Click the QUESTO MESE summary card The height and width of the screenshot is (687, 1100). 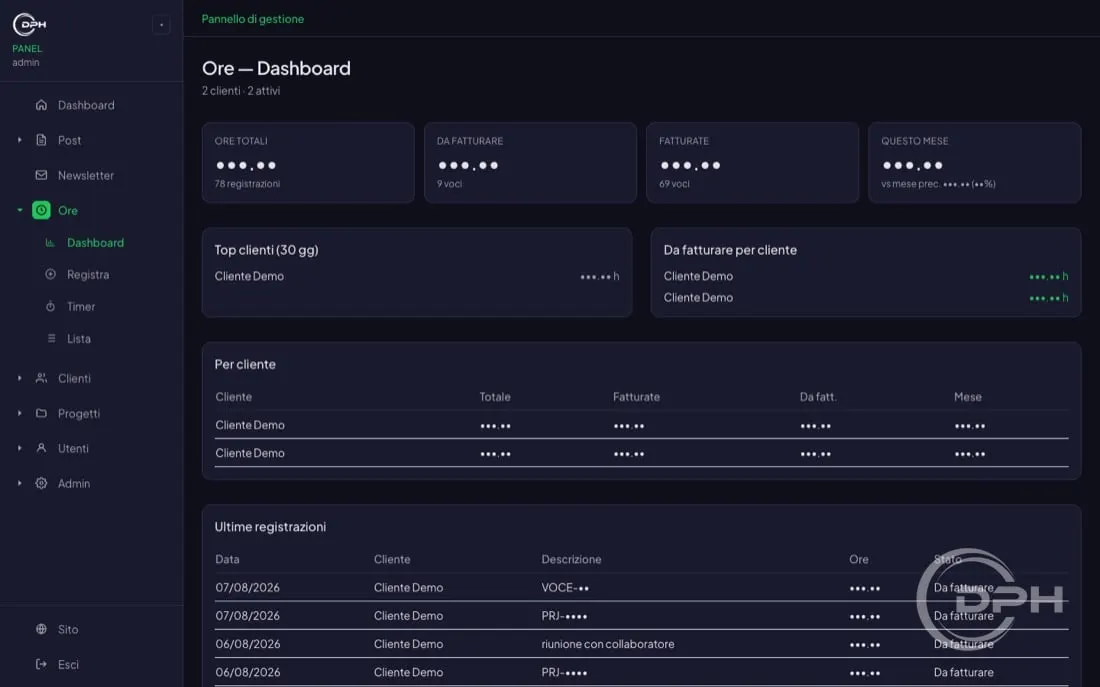click(x=974, y=163)
